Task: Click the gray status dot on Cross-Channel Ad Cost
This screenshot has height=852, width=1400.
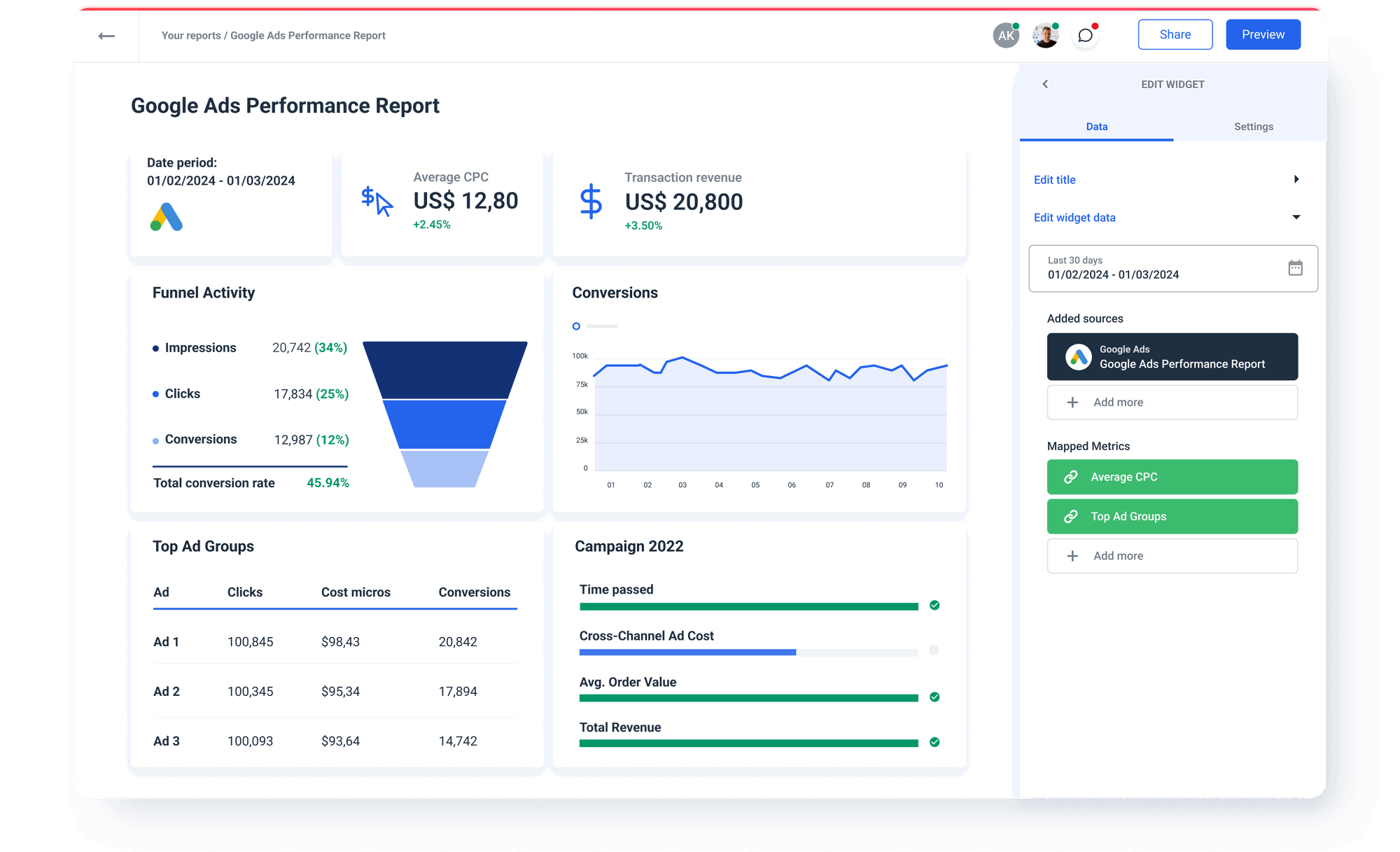Action: click(934, 650)
